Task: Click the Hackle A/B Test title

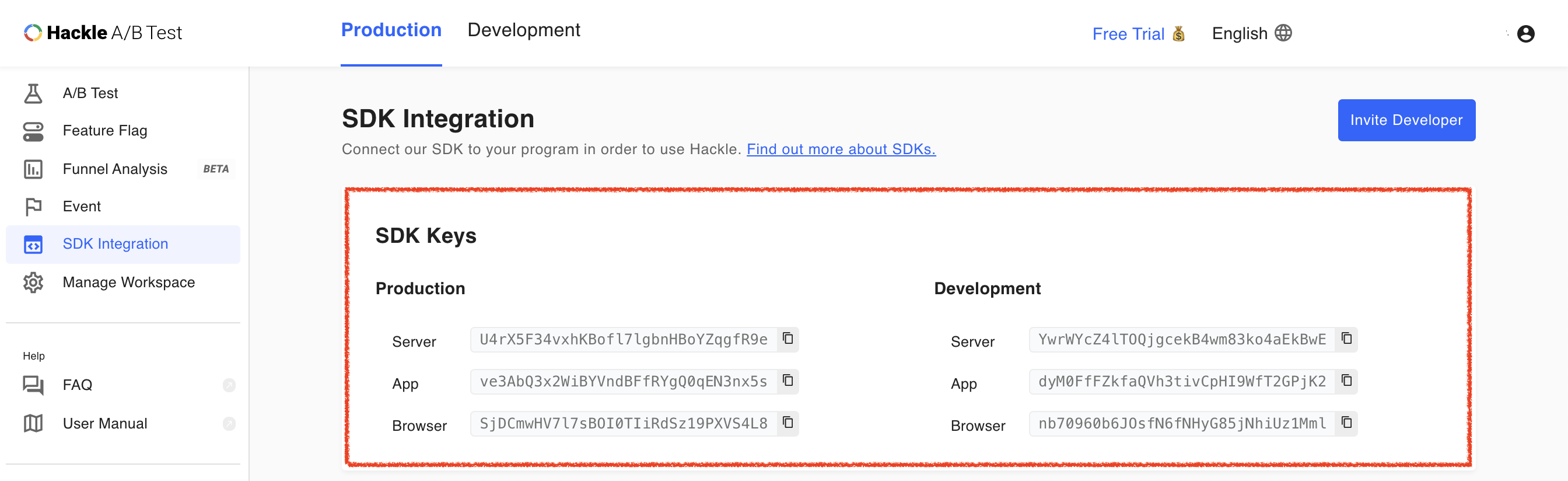Action: pyautogui.click(x=114, y=33)
